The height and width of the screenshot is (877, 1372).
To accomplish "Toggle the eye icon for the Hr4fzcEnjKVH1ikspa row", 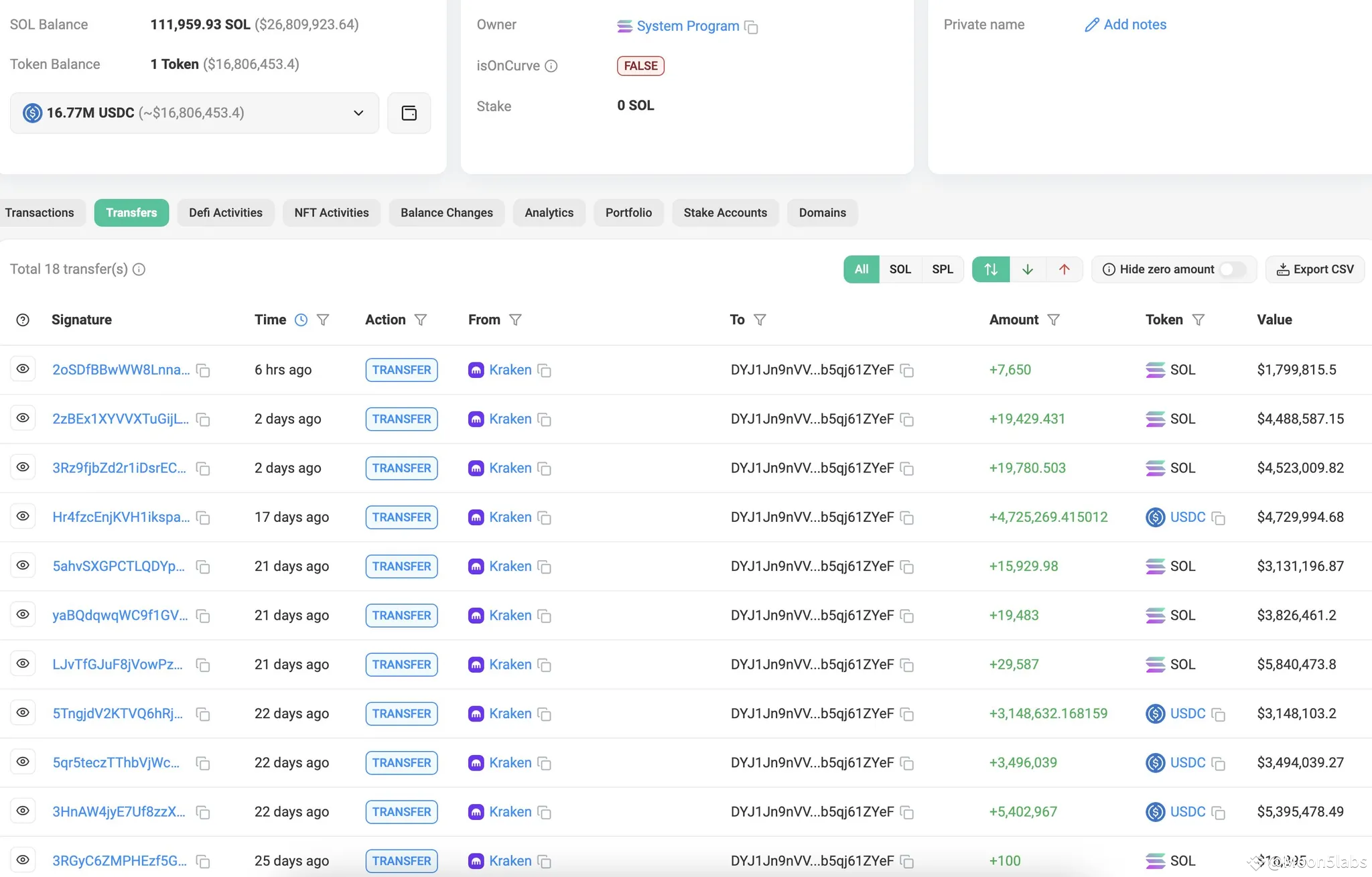I will tap(23, 517).
